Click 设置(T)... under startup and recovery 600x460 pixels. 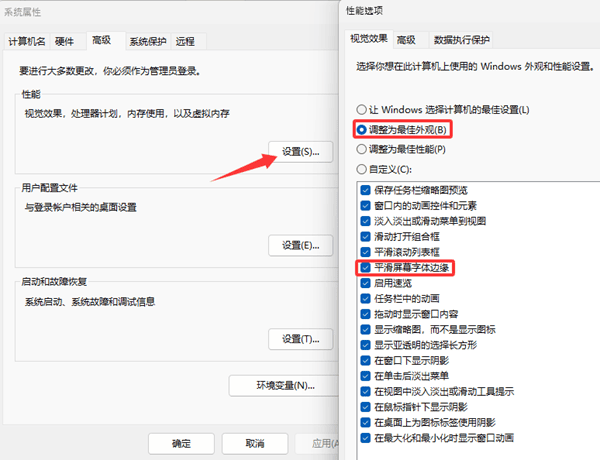(x=301, y=339)
